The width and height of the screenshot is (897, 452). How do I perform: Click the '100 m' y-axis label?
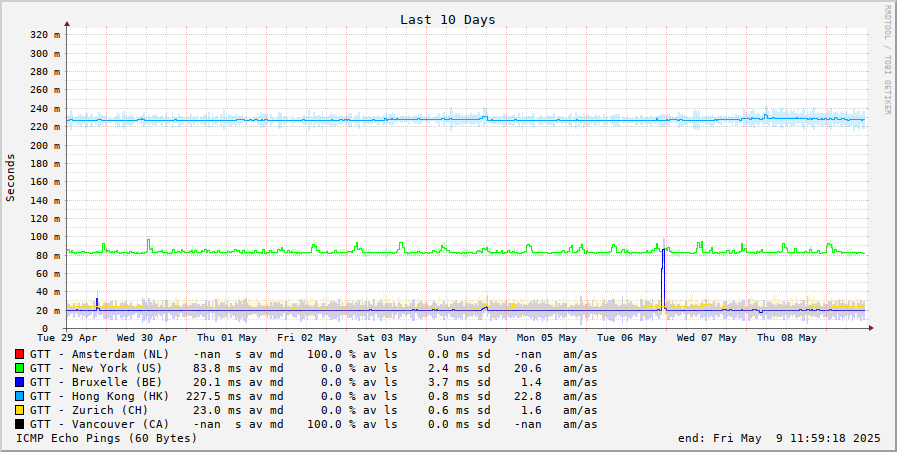point(45,237)
